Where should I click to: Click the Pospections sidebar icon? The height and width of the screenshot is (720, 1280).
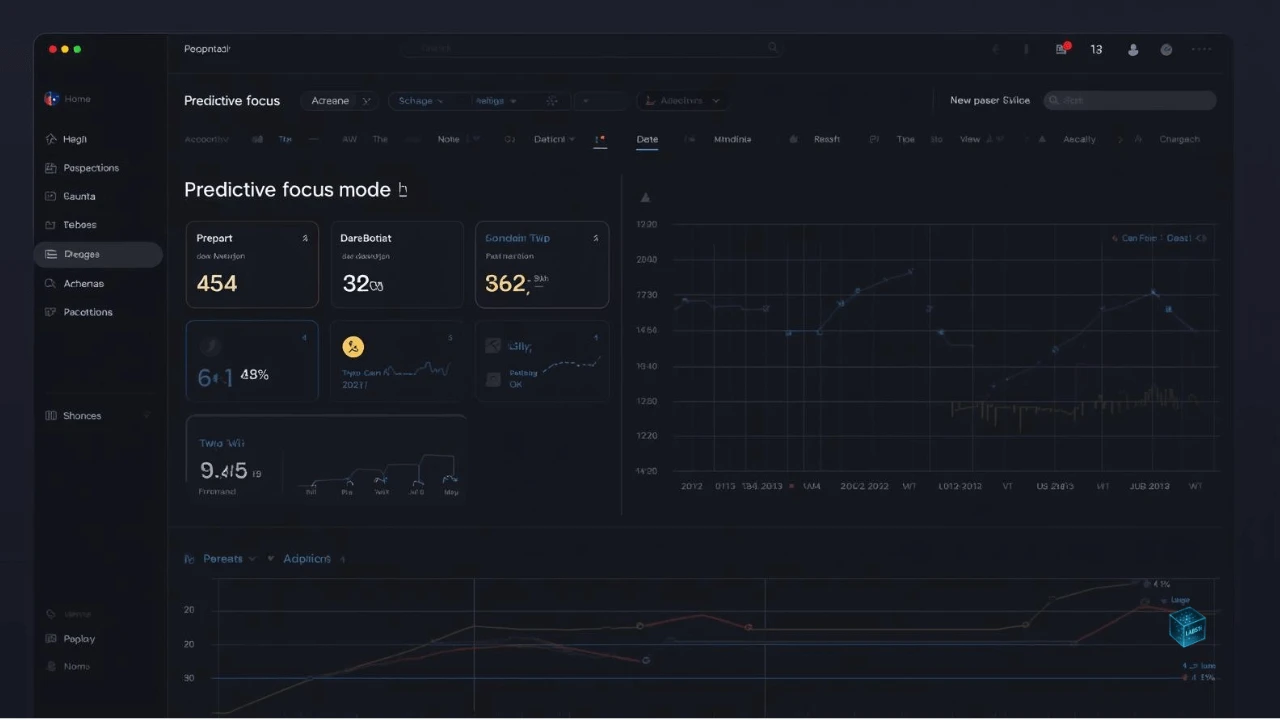pos(51,168)
